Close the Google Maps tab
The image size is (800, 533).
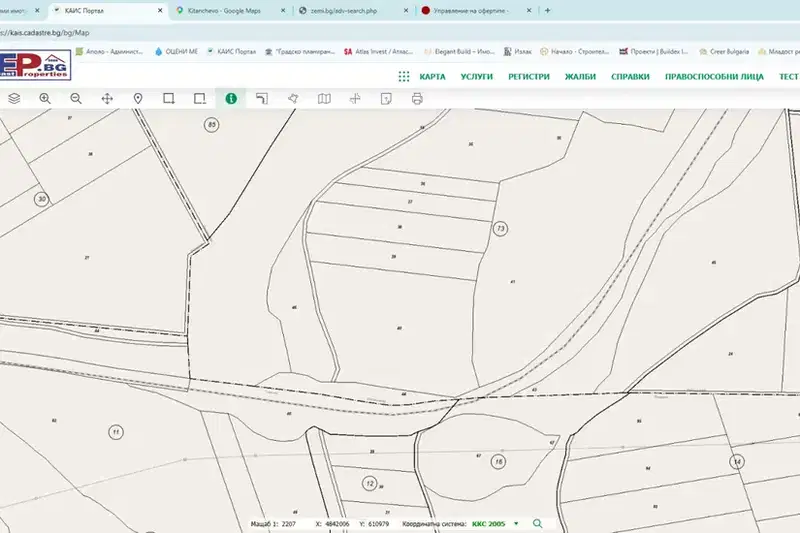(283, 10)
